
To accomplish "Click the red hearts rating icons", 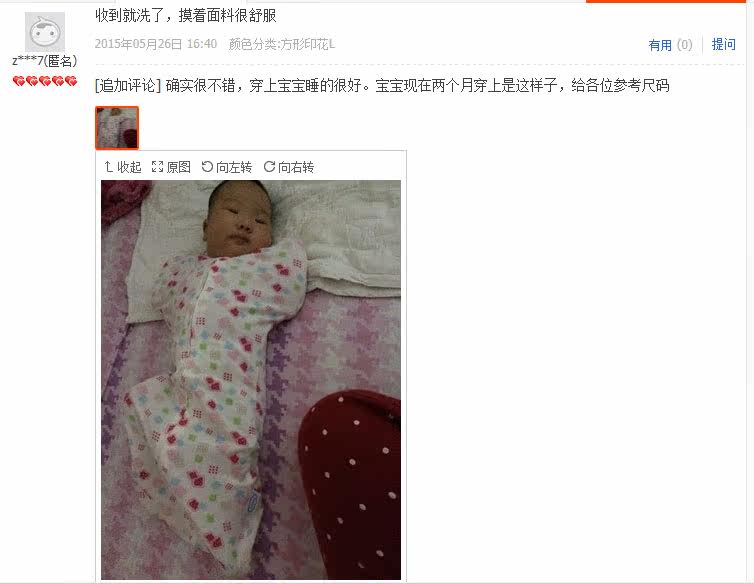I will (45, 81).
